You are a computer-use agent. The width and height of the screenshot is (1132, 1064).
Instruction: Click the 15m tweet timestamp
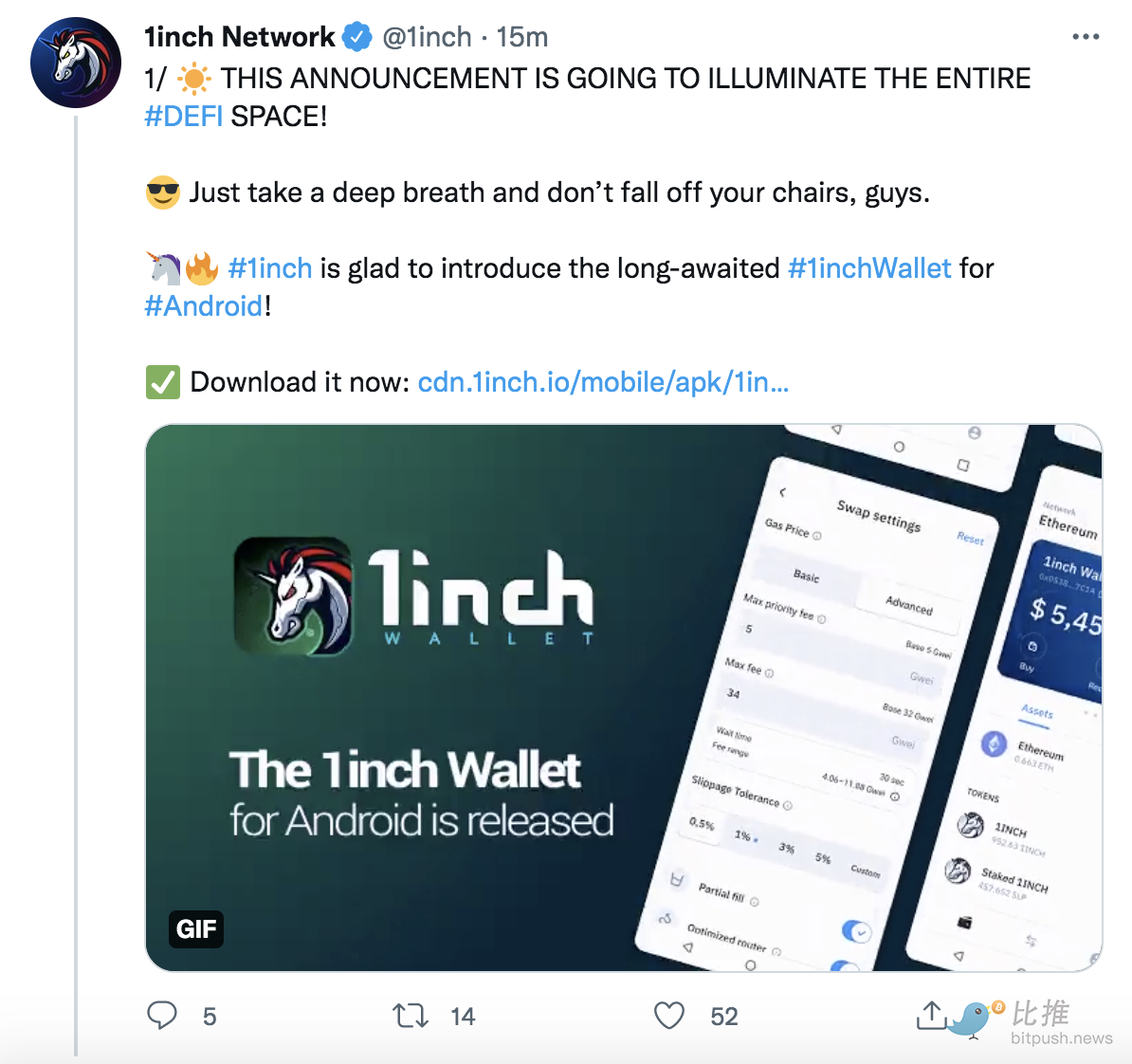click(x=522, y=37)
